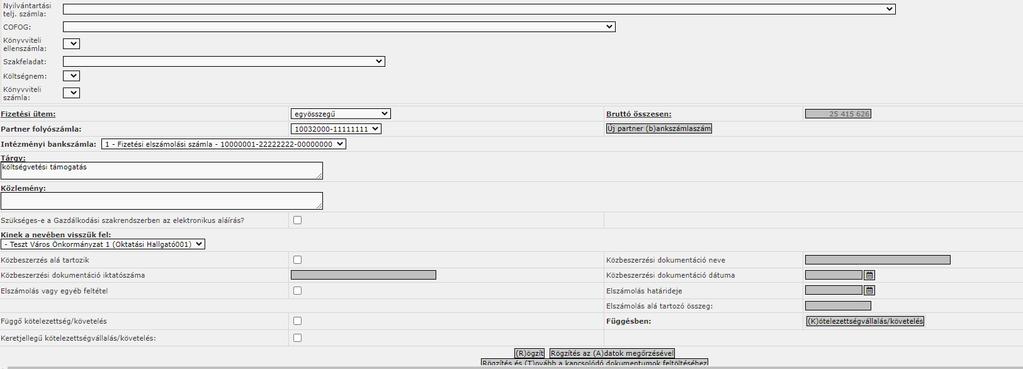Image resolution: width=1023 pixels, height=369 pixels.
Task: Enable Közbeszerzés alá tartozik checkbox
Action: click(298, 260)
